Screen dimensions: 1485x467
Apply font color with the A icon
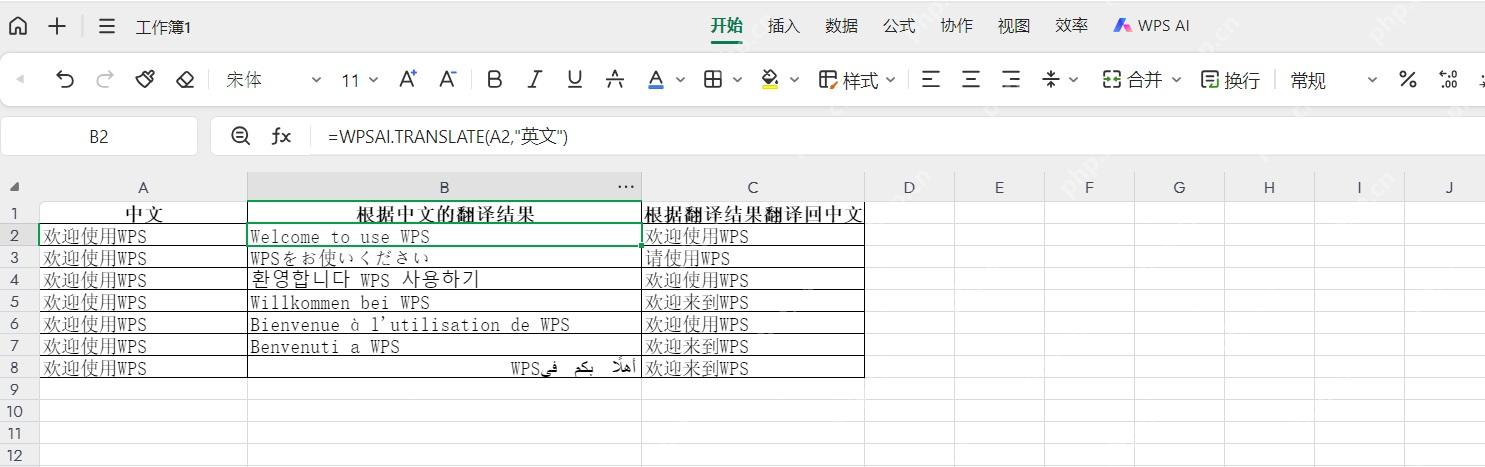click(x=656, y=79)
